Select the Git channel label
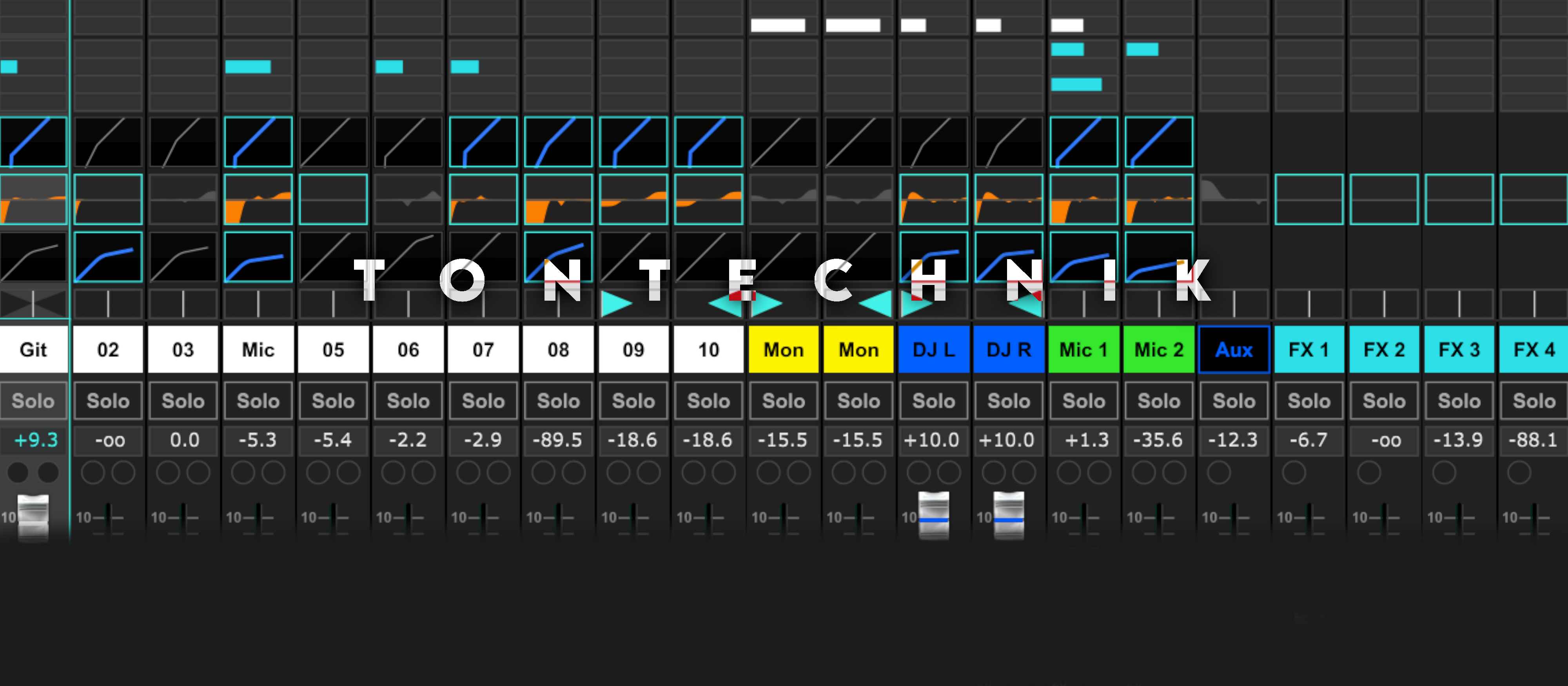Viewport: 1568px width, 686px height. tap(33, 349)
